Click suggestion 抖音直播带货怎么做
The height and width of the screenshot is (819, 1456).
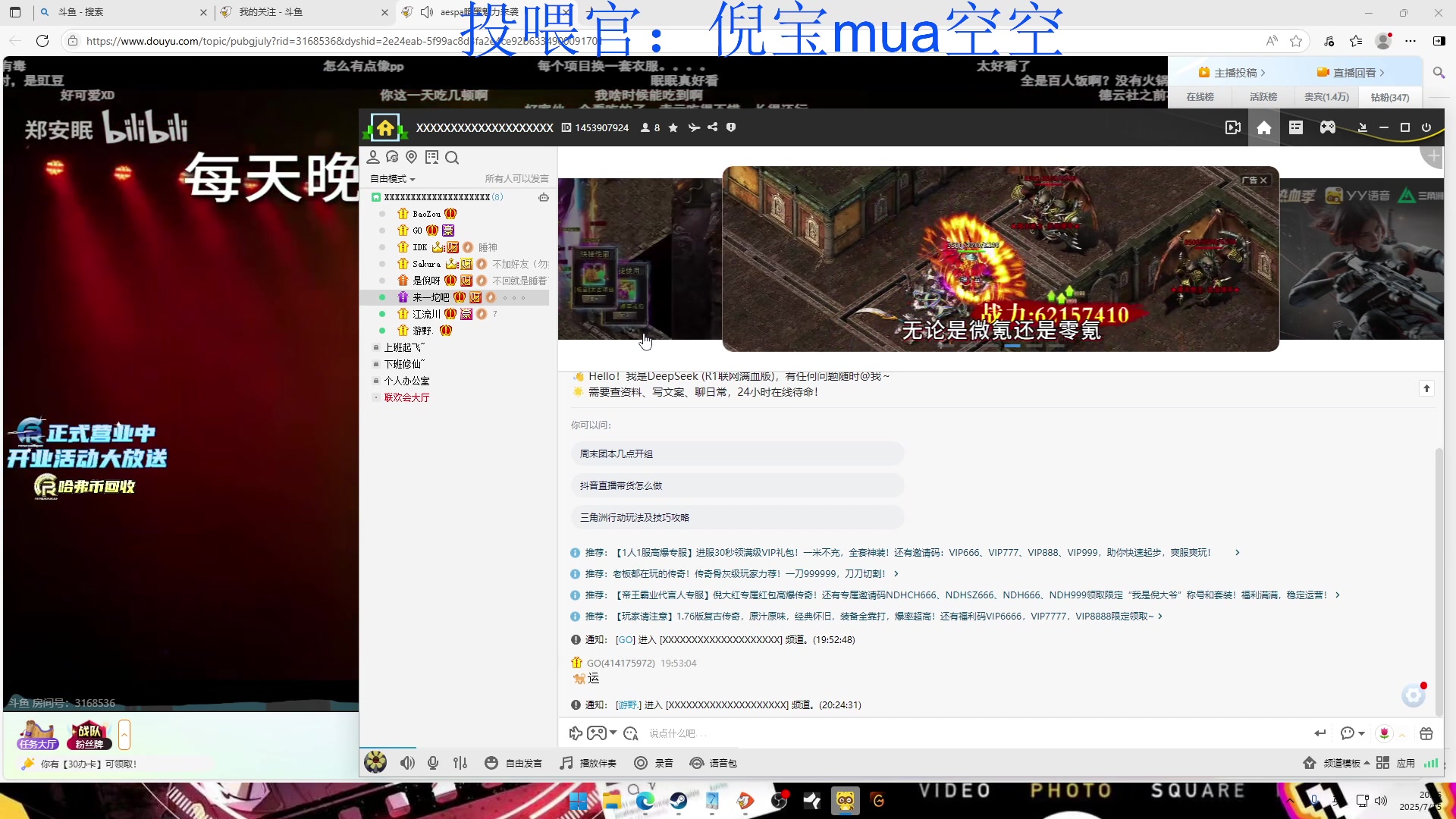(737, 485)
